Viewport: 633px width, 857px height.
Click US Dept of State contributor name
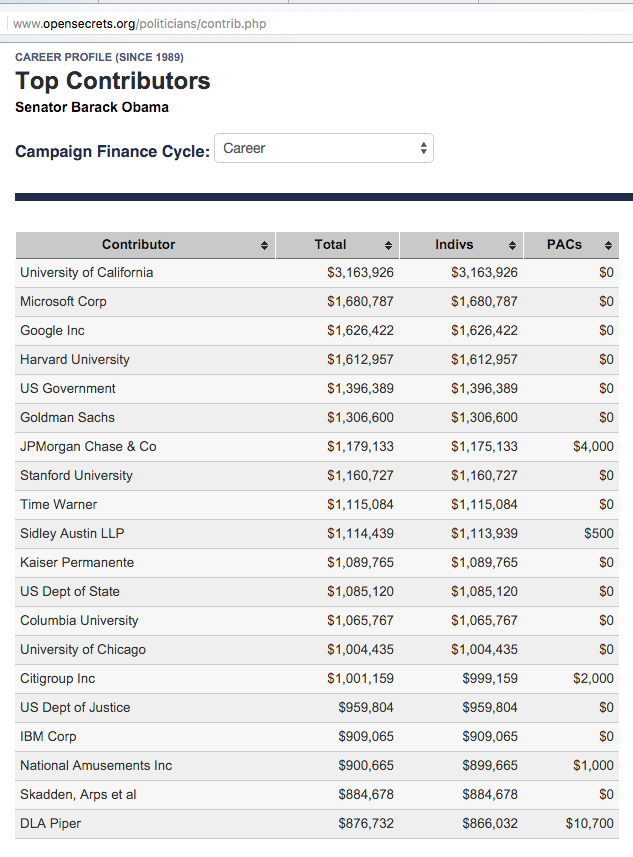(70, 591)
